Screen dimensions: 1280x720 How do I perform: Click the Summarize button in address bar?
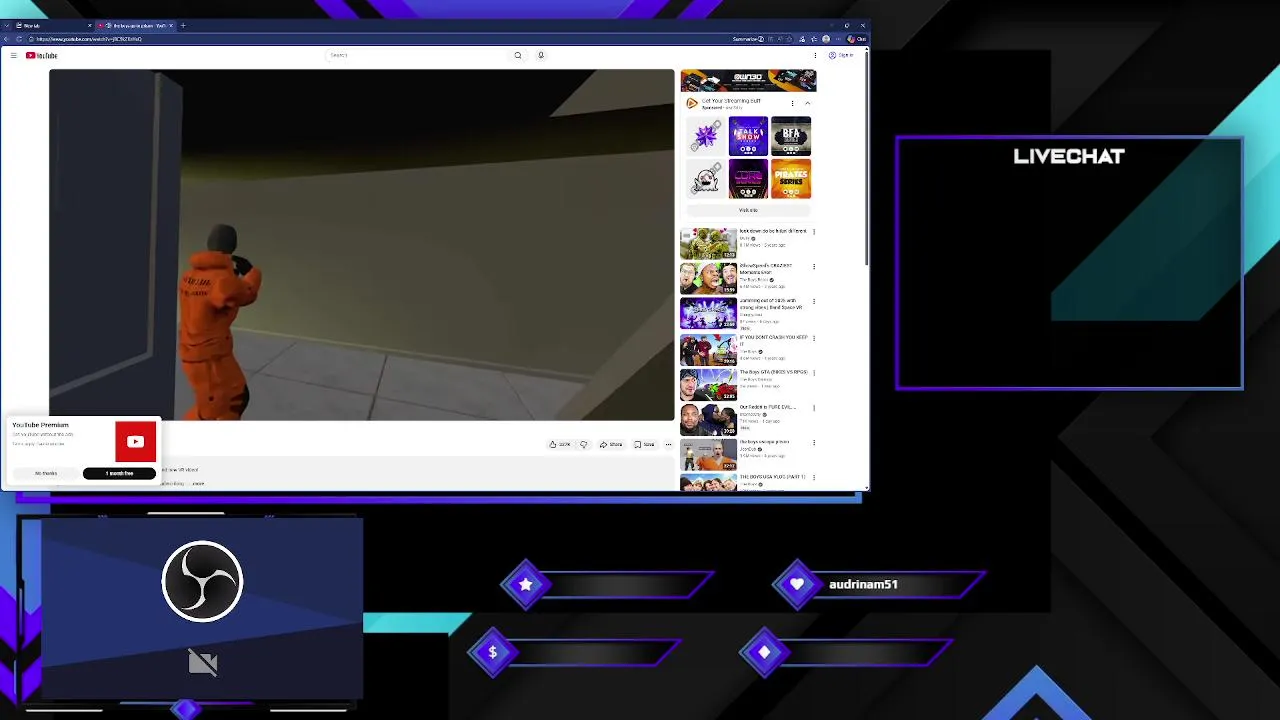click(x=748, y=39)
